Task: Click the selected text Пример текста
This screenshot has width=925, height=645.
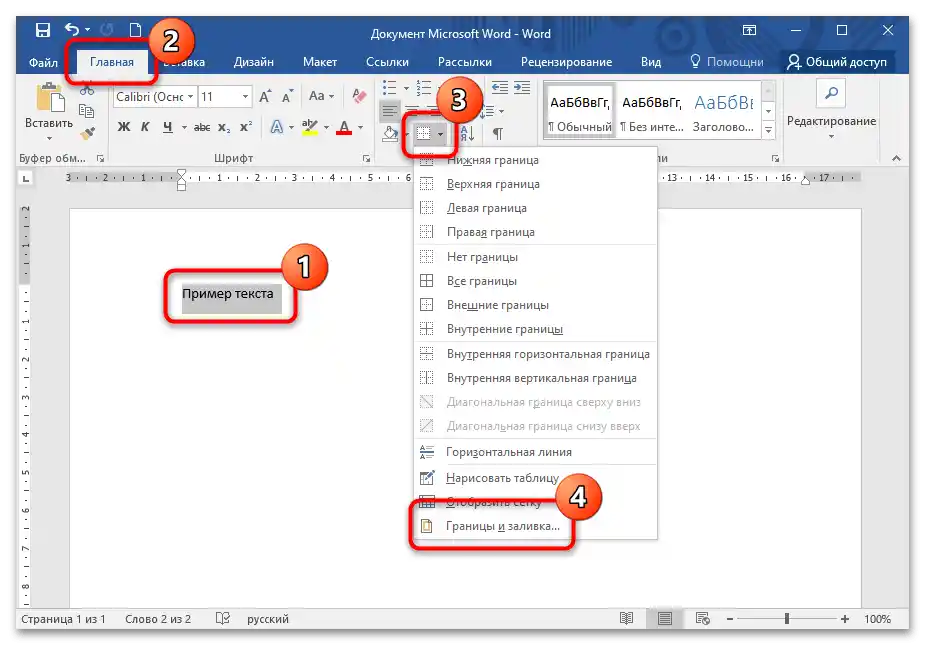Action: [228, 293]
